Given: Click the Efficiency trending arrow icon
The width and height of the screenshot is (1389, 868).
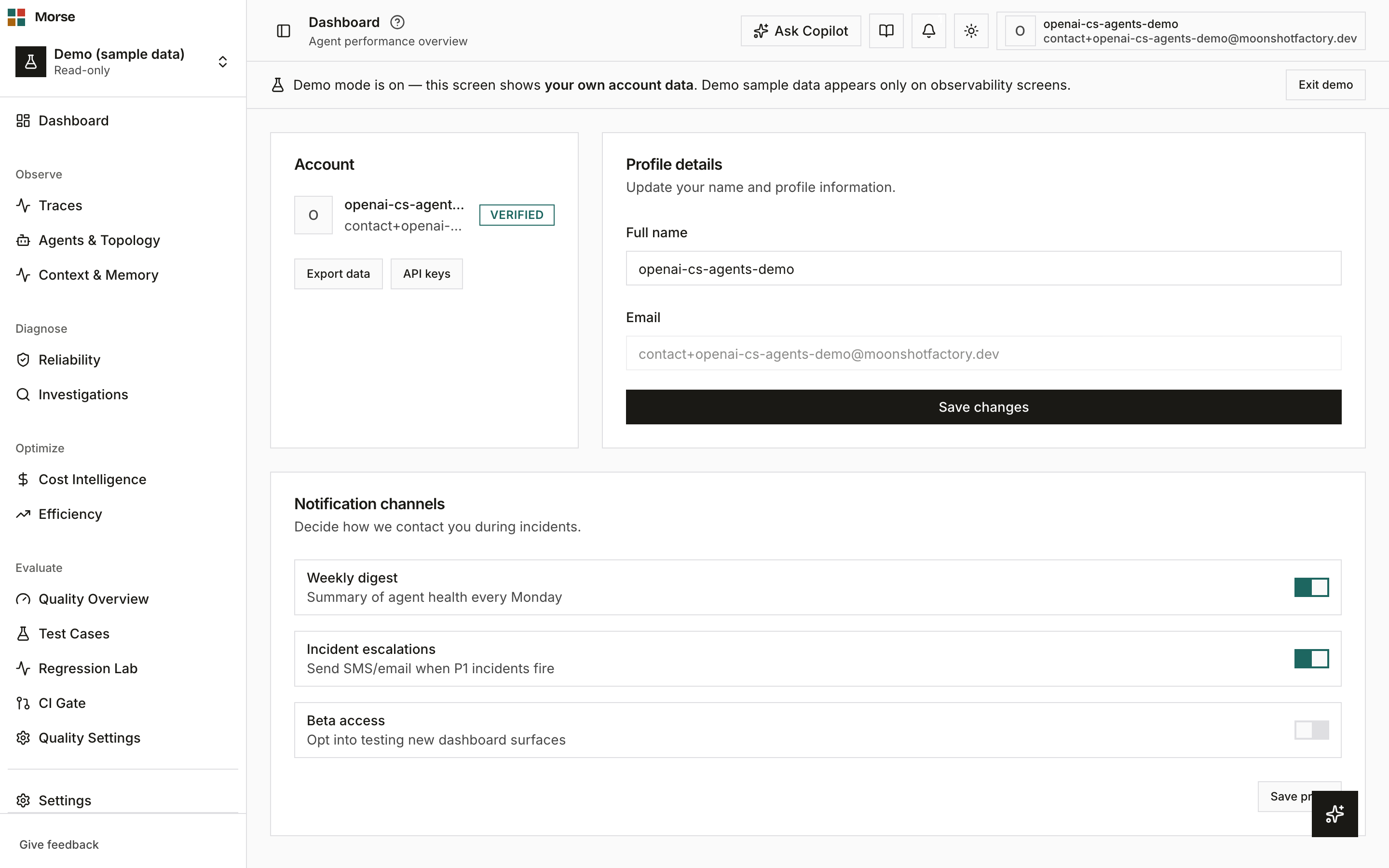Looking at the screenshot, I should 23,514.
